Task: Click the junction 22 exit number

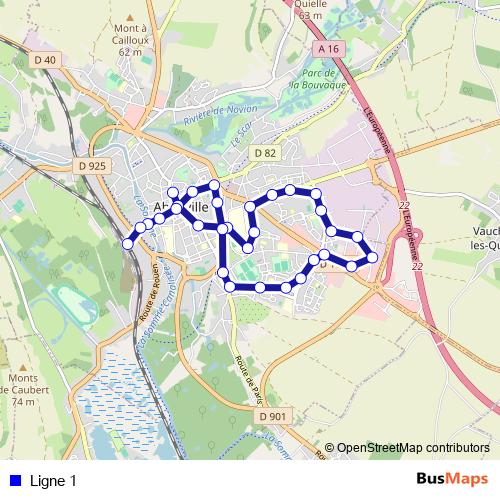Action: 404,206
